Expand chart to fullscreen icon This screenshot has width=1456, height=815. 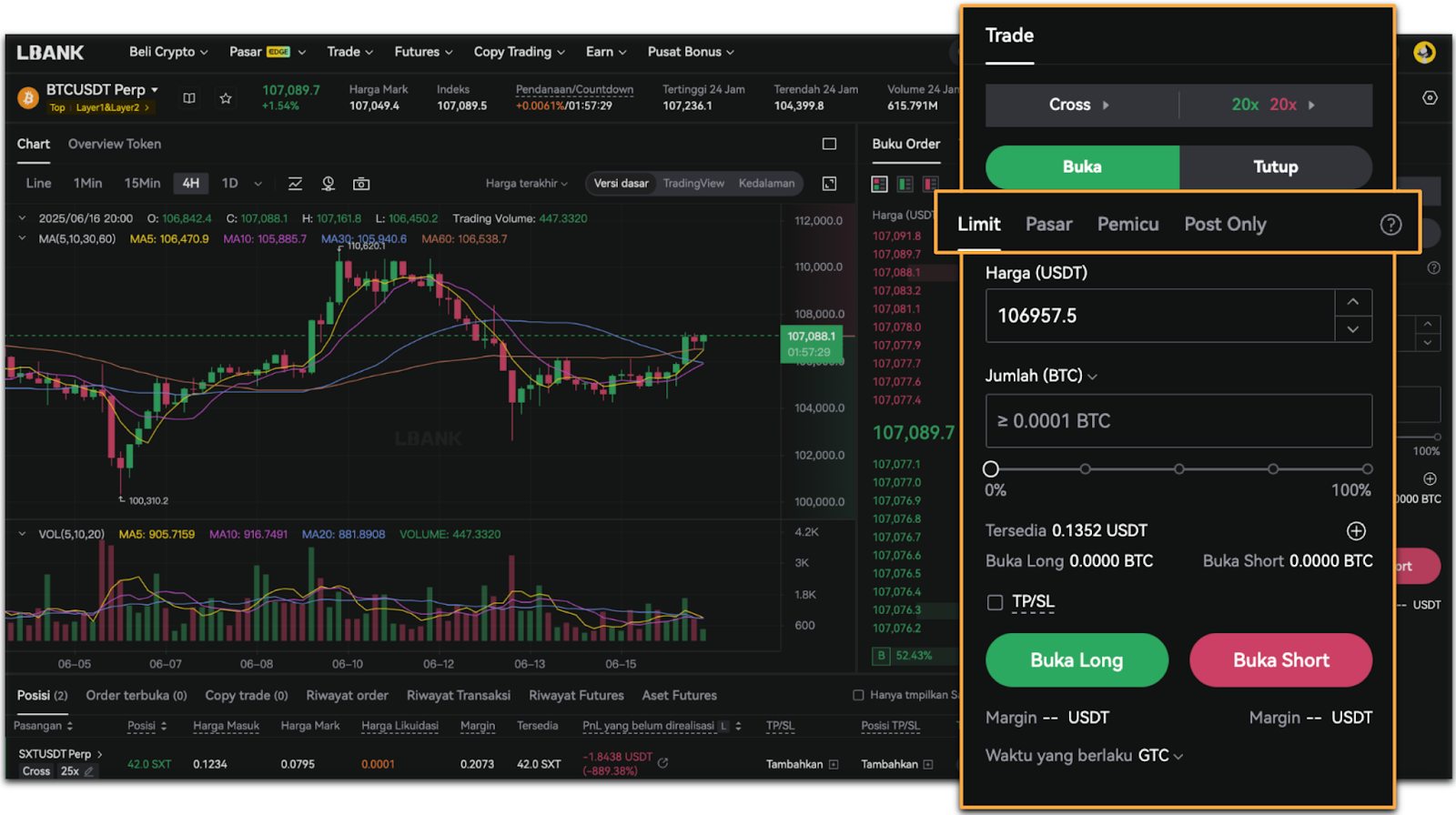pos(829,184)
